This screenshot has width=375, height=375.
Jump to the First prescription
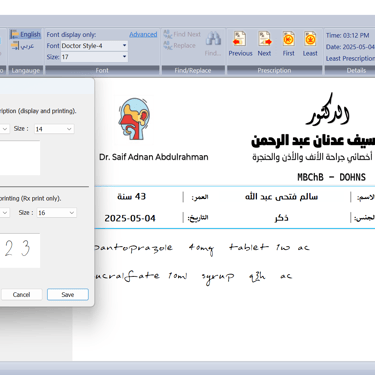(289, 44)
